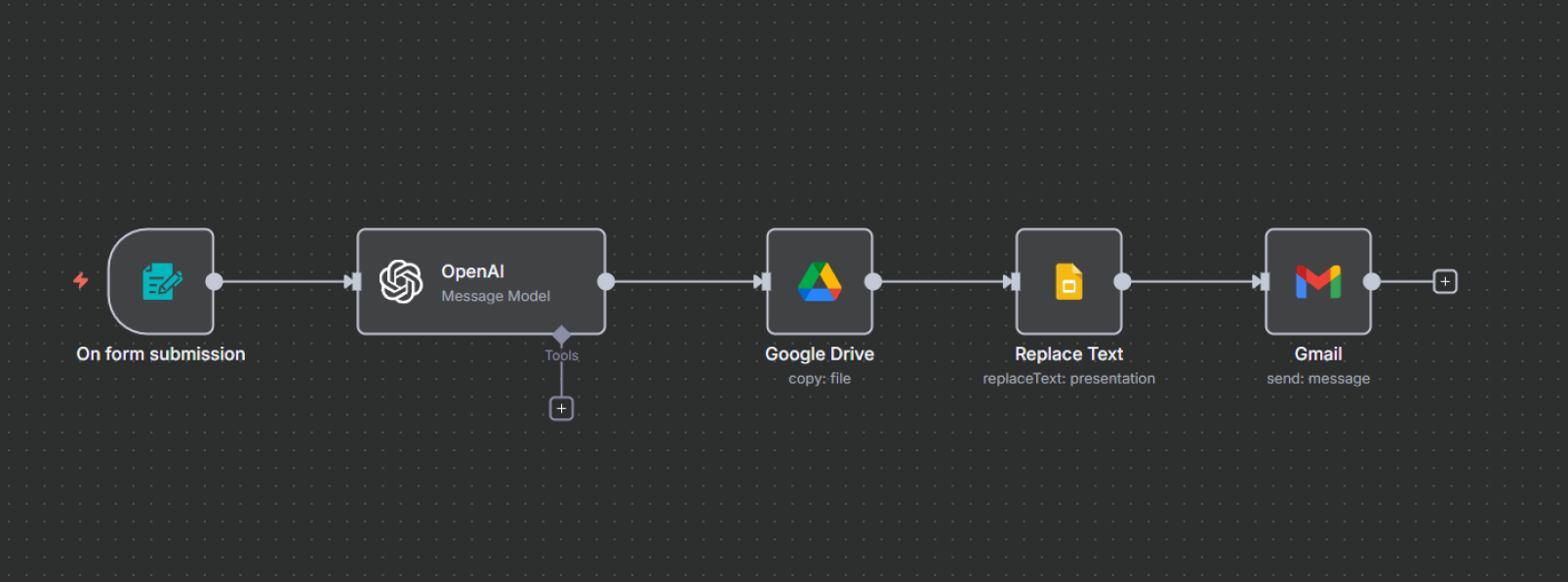1568x582 pixels.
Task: Click the On form submission output connector
Action: [x=215, y=282]
